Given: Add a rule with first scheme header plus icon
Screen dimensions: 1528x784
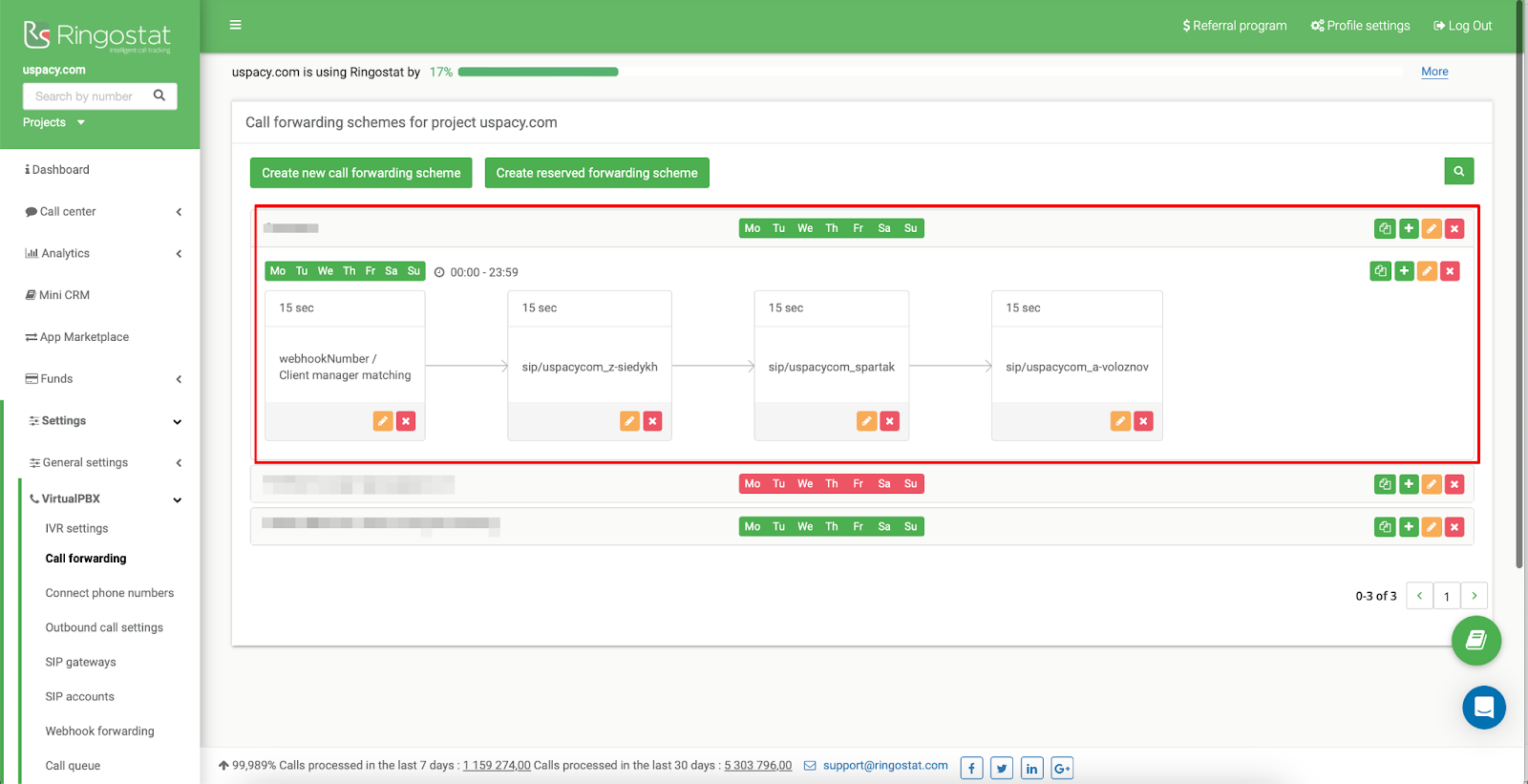Looking at the screenshot, I should point(1409,228).
